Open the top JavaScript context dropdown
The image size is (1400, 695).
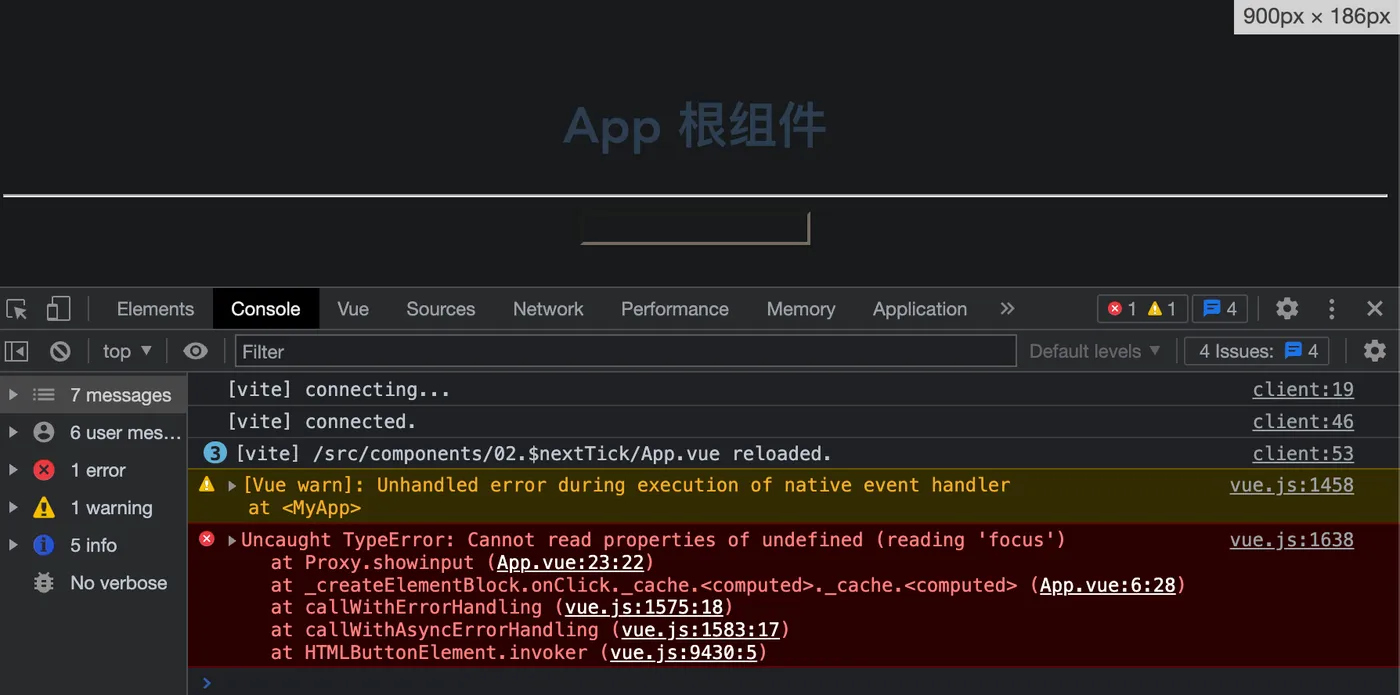click(x=127, y=351)
